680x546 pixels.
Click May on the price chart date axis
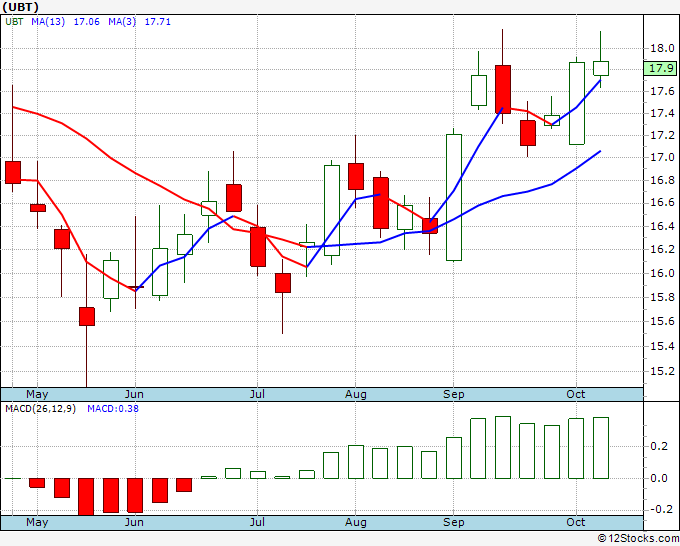[x=37, y=395]
